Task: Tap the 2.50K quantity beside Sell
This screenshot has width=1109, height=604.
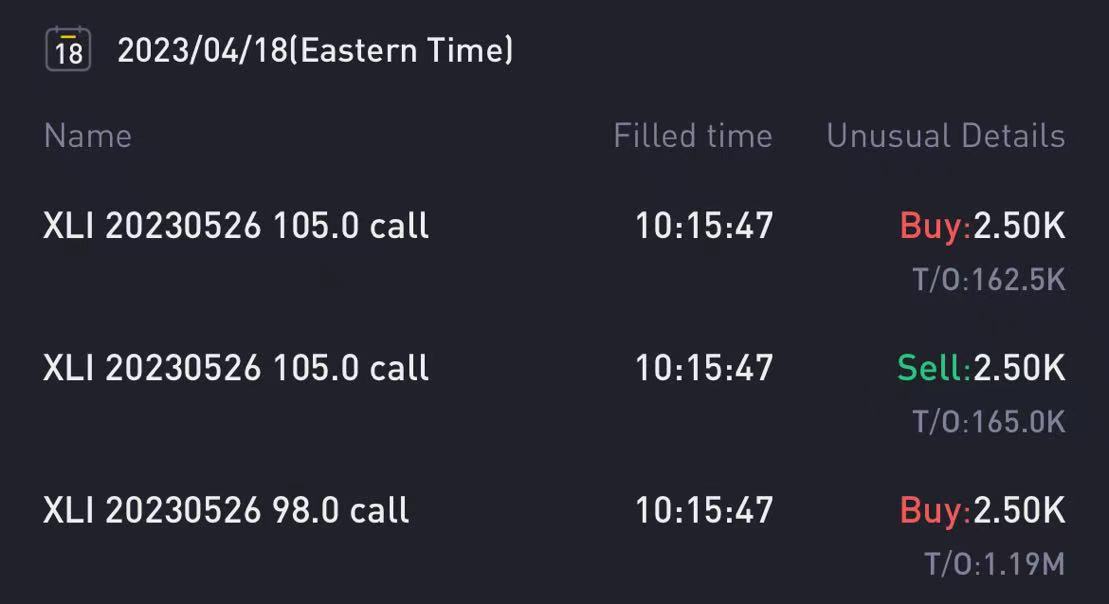Action: click(1019, 368)
